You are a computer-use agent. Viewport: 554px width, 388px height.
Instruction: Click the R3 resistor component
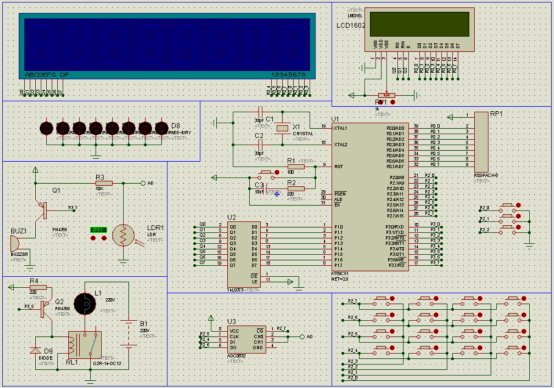point(104,183)
